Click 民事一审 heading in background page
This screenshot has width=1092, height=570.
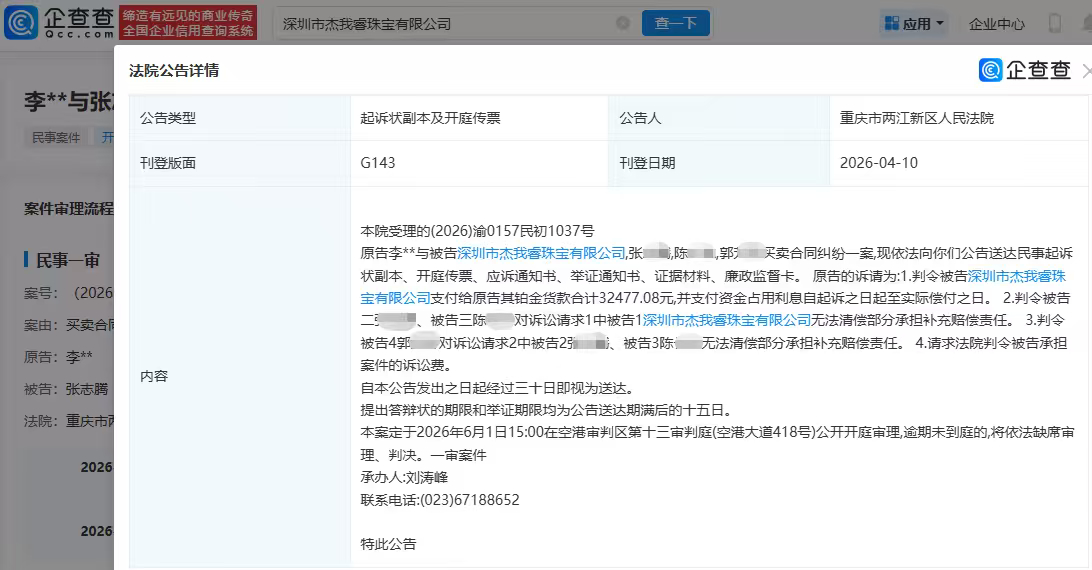coord(68,261)
